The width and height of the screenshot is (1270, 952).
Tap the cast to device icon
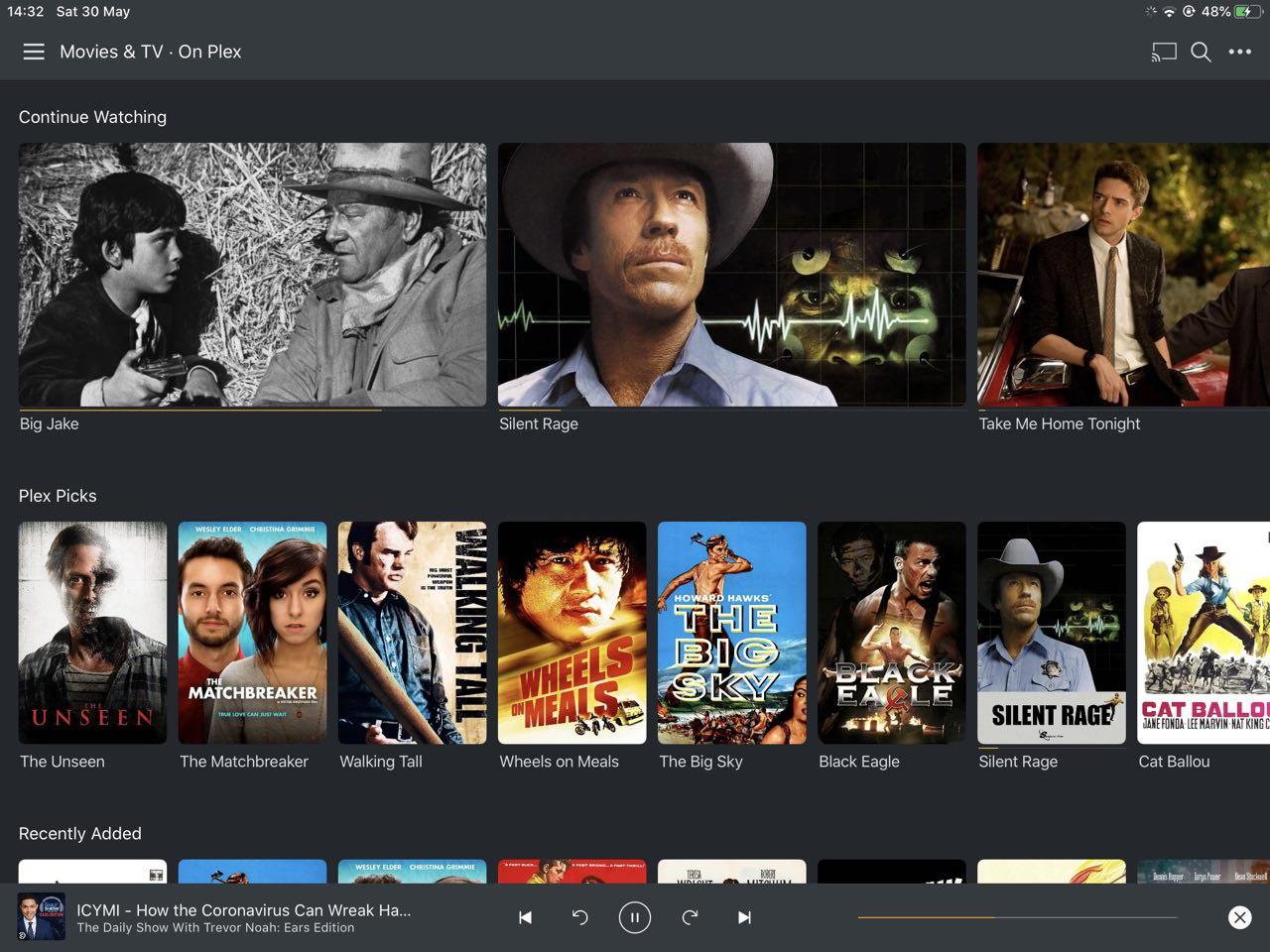[1164, 52]
